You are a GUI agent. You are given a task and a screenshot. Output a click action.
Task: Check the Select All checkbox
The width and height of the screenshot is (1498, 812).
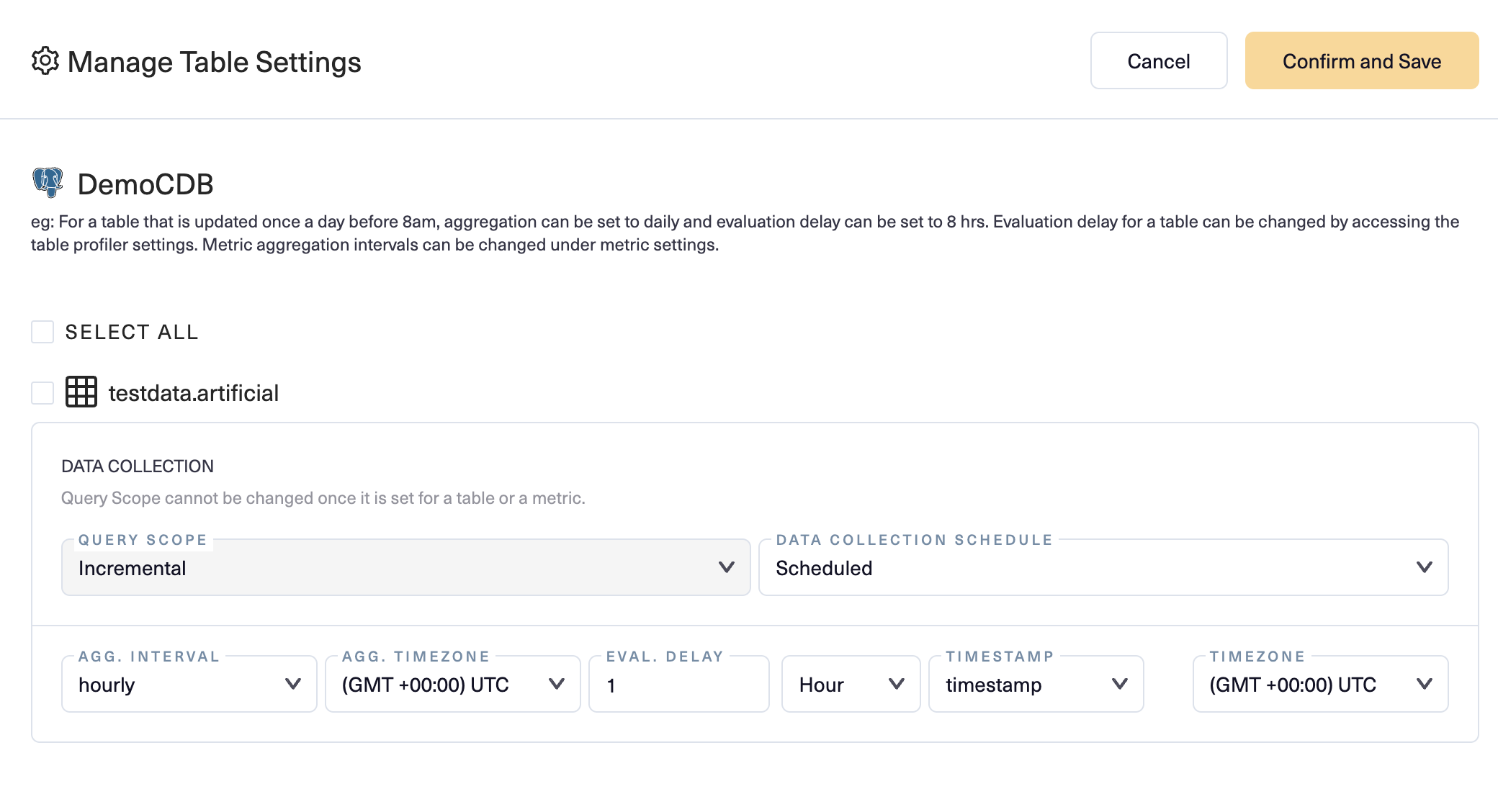point(42,332)
